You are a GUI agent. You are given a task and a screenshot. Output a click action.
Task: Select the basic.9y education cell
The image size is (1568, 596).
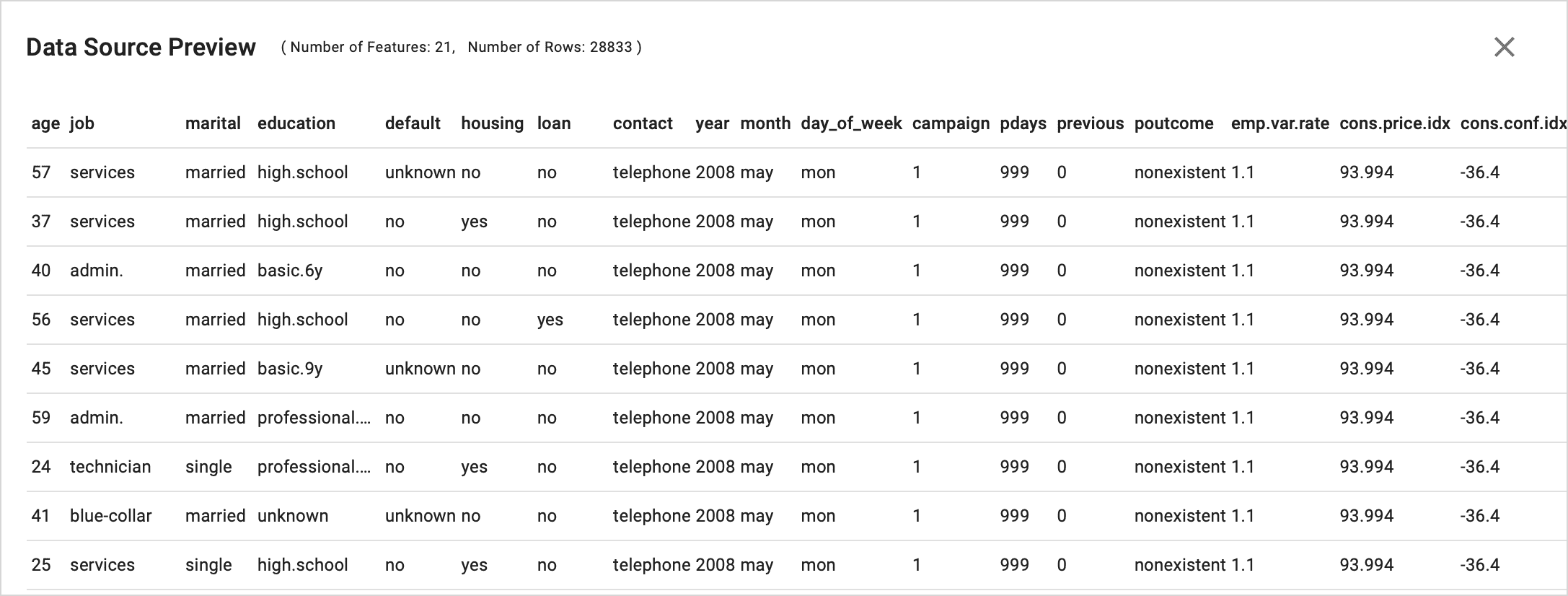[290, 369]
